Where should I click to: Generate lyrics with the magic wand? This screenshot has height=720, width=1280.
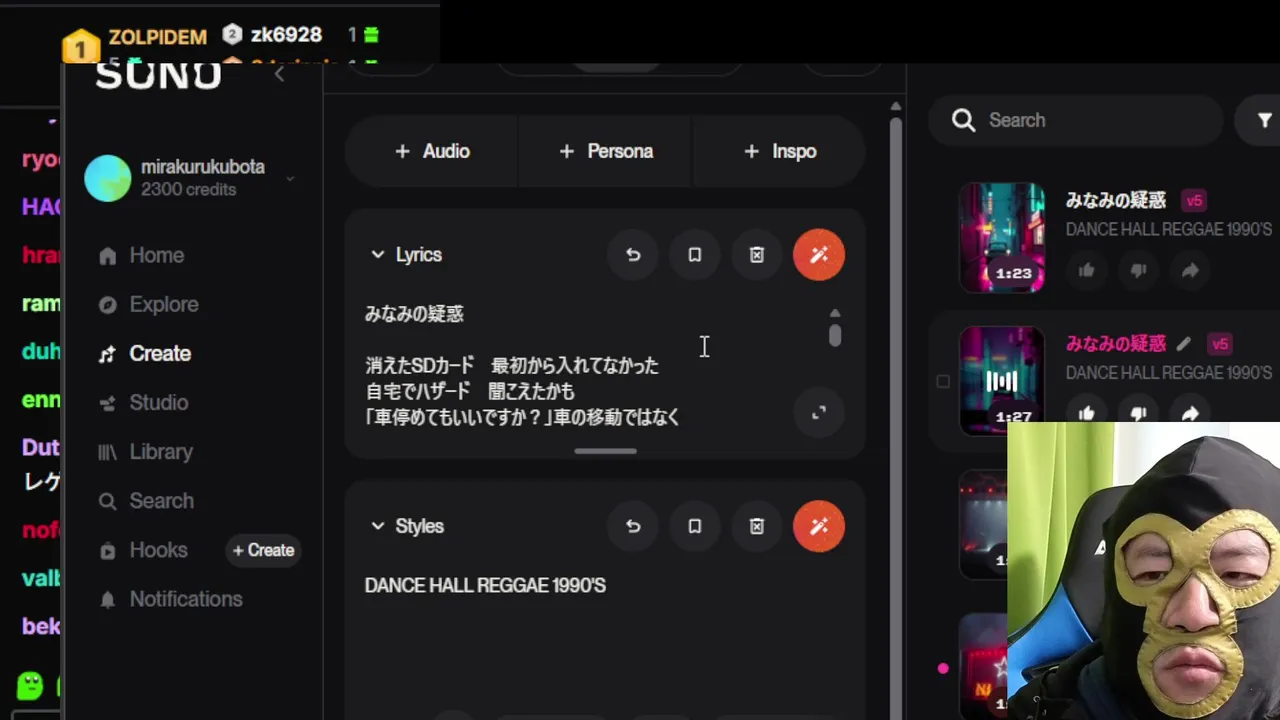[819, 255]
